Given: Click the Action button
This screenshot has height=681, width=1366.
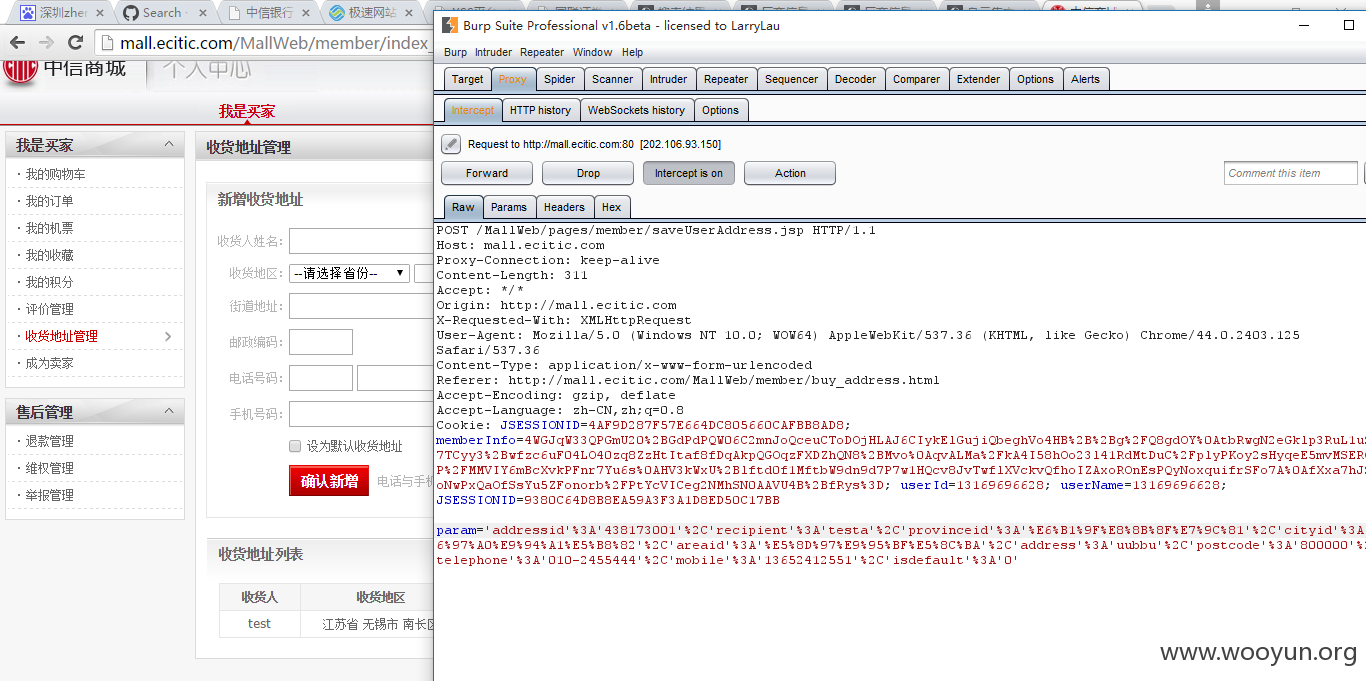Looking at the screenshot, I should pyautogui.click(x=790, y=173).
